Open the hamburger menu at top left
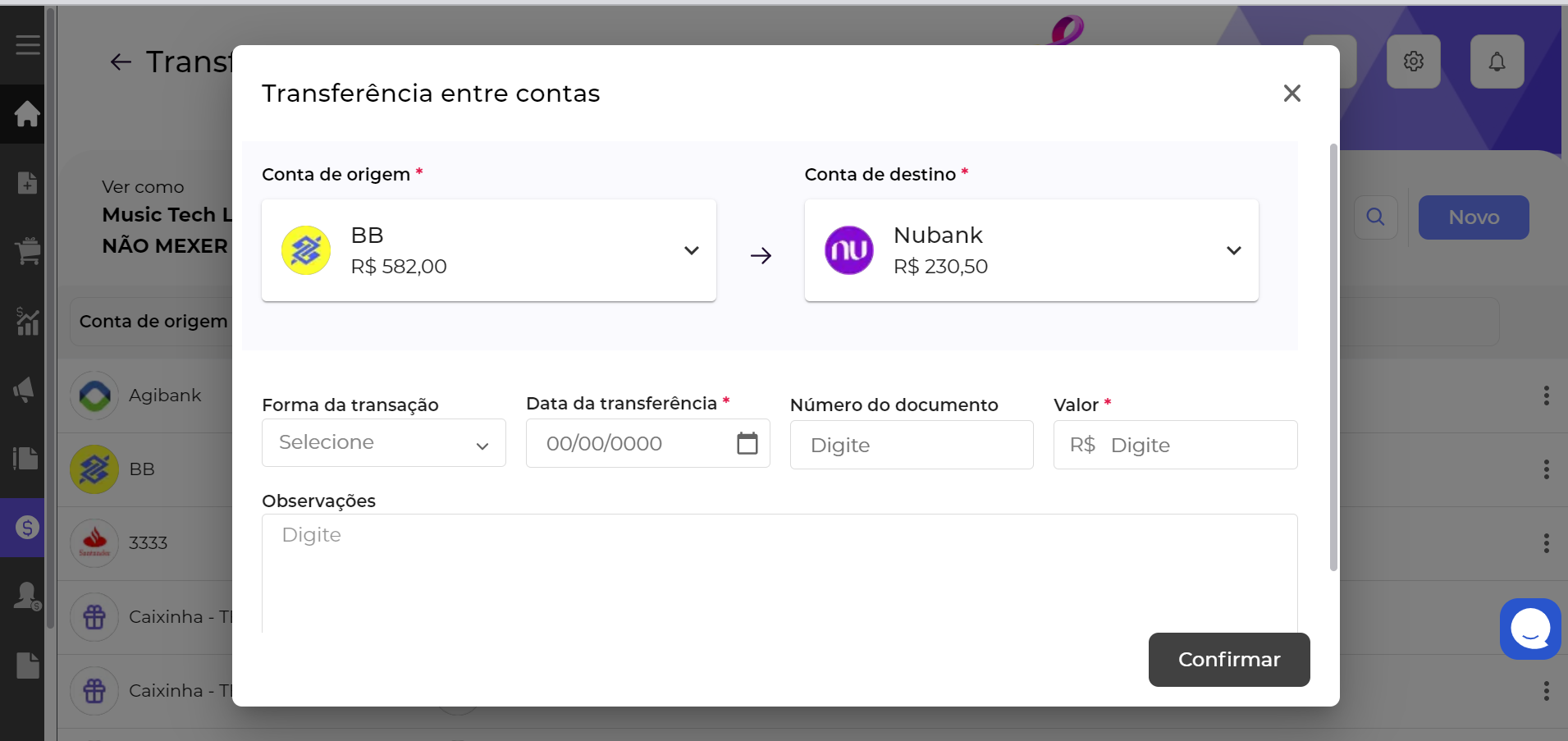The height and width of the screenshot is (741, 1568). (x=27, y=45)
